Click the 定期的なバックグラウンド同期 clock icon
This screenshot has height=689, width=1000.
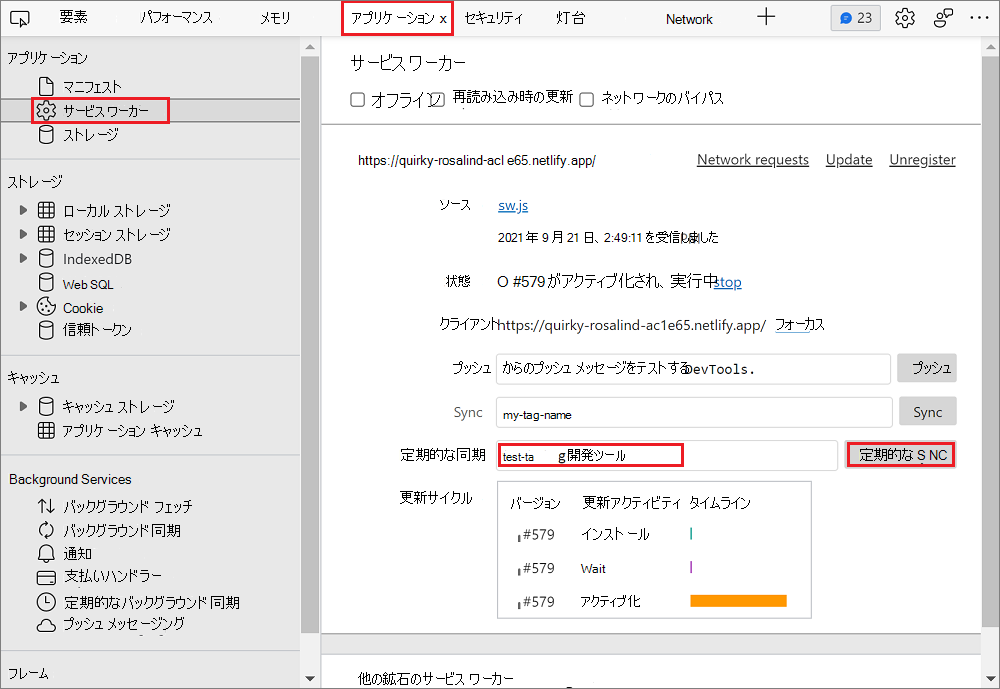pyautogui.click(x=46, y=602)
